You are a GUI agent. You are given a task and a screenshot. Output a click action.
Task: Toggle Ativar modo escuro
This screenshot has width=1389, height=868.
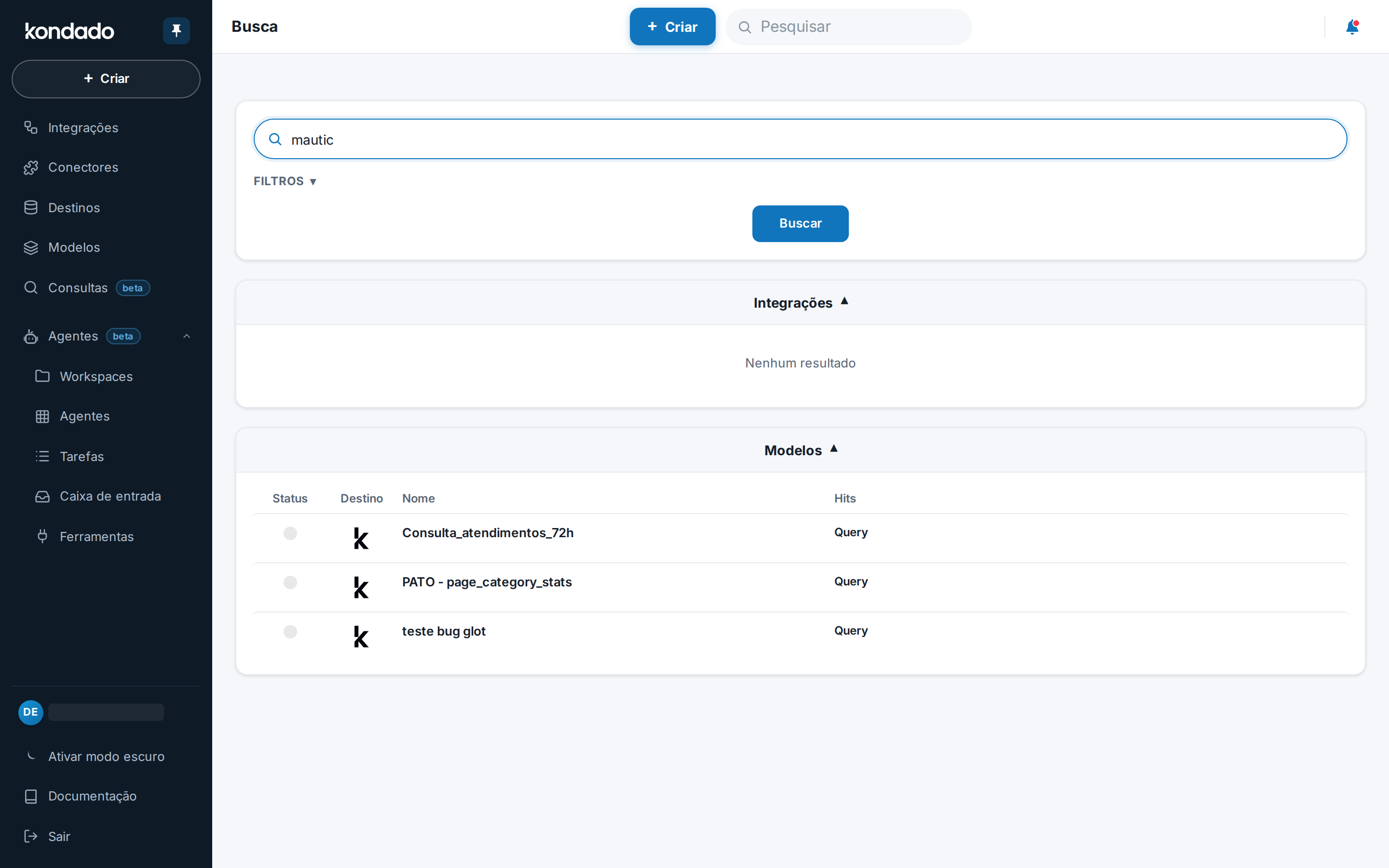[106, 756]
